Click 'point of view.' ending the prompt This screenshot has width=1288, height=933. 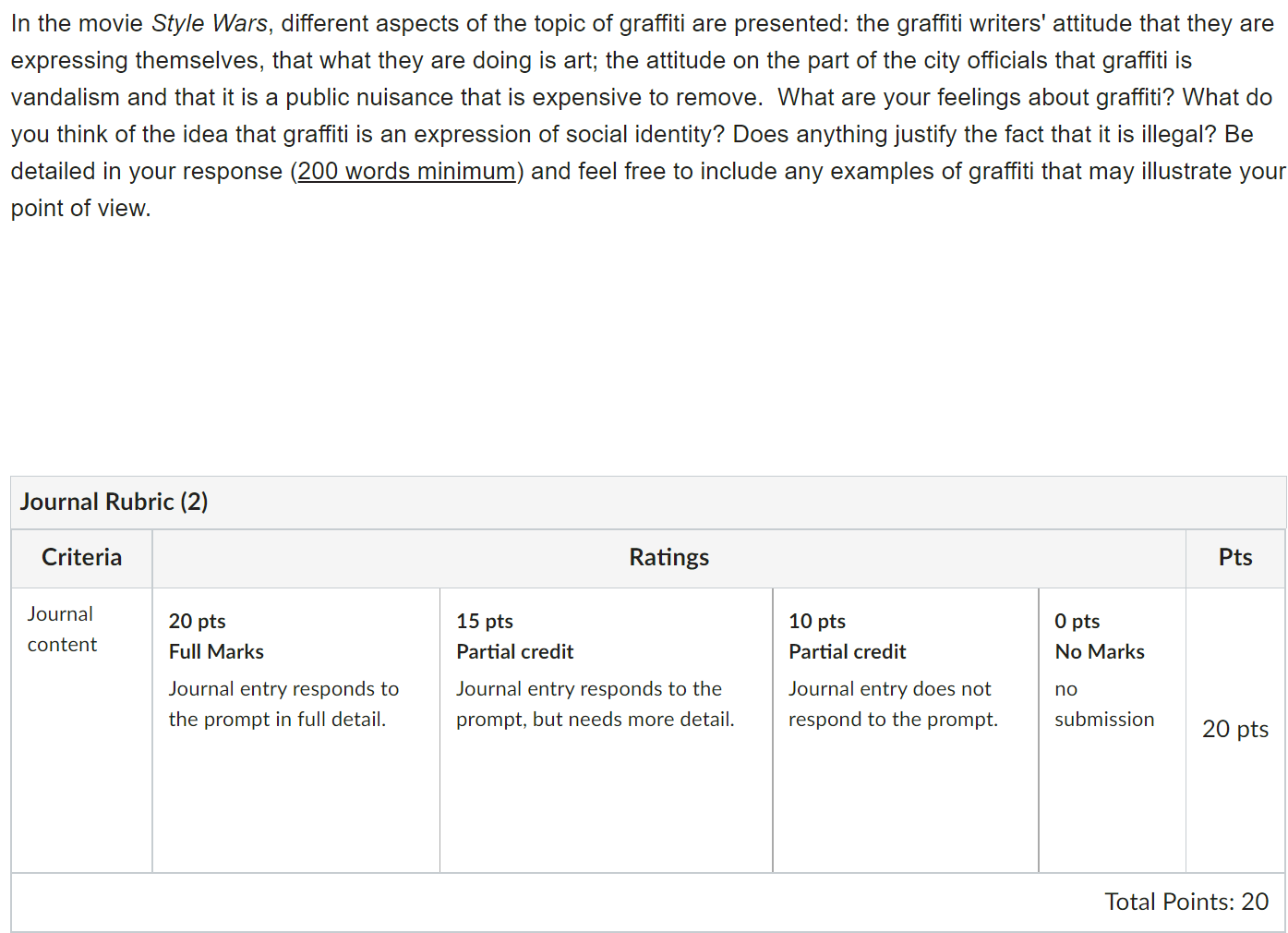pyautogui.click(x=80, y=208)
